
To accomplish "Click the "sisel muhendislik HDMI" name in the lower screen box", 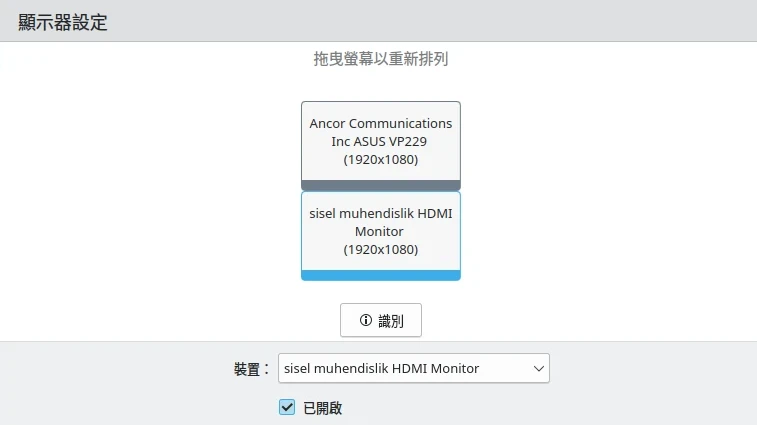I will 380,213.
